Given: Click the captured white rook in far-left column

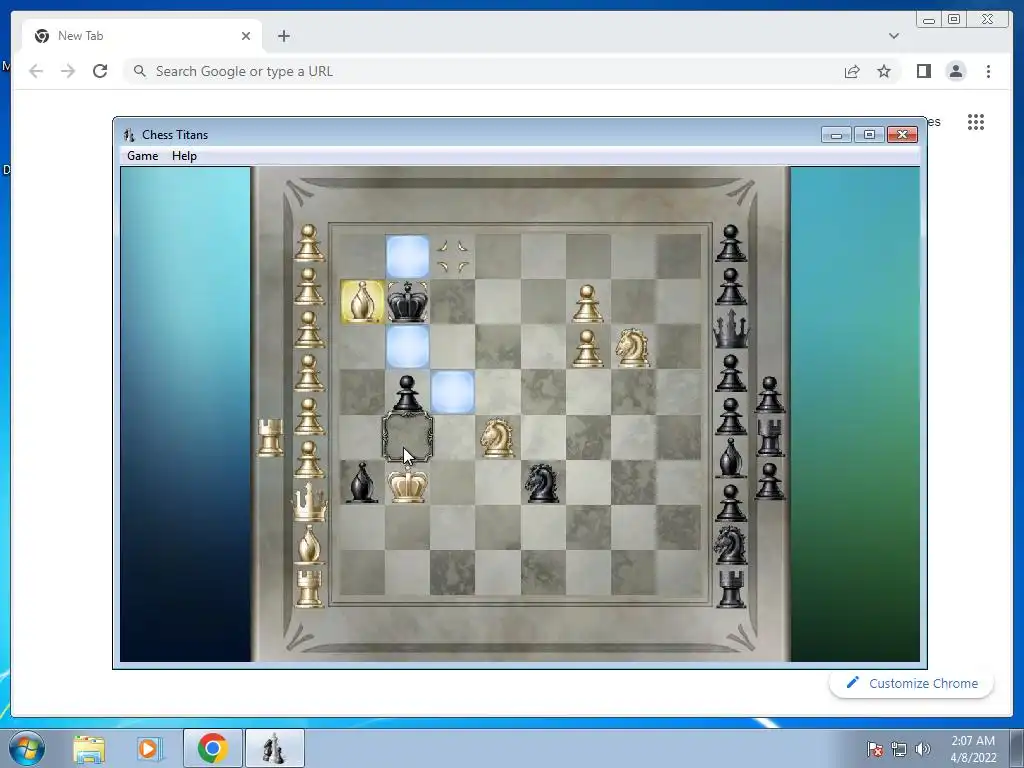Looking at the screenshot, I should [270, 438].
